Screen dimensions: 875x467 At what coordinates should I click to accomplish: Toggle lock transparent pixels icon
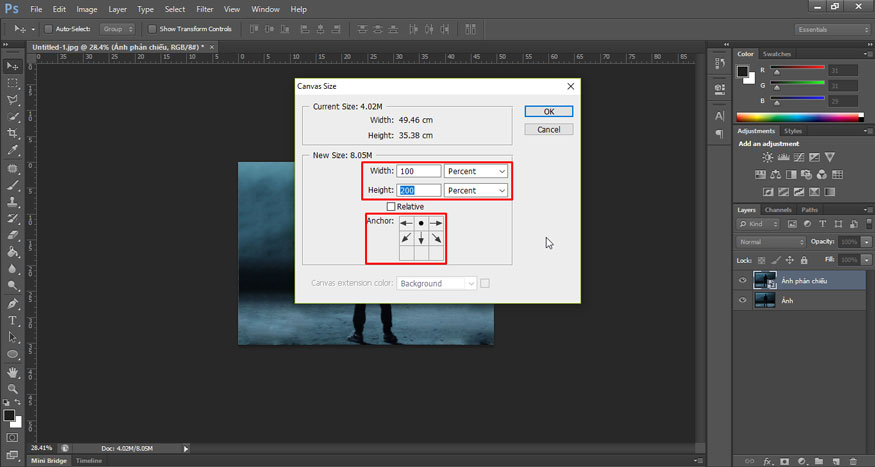coord(762,260)
